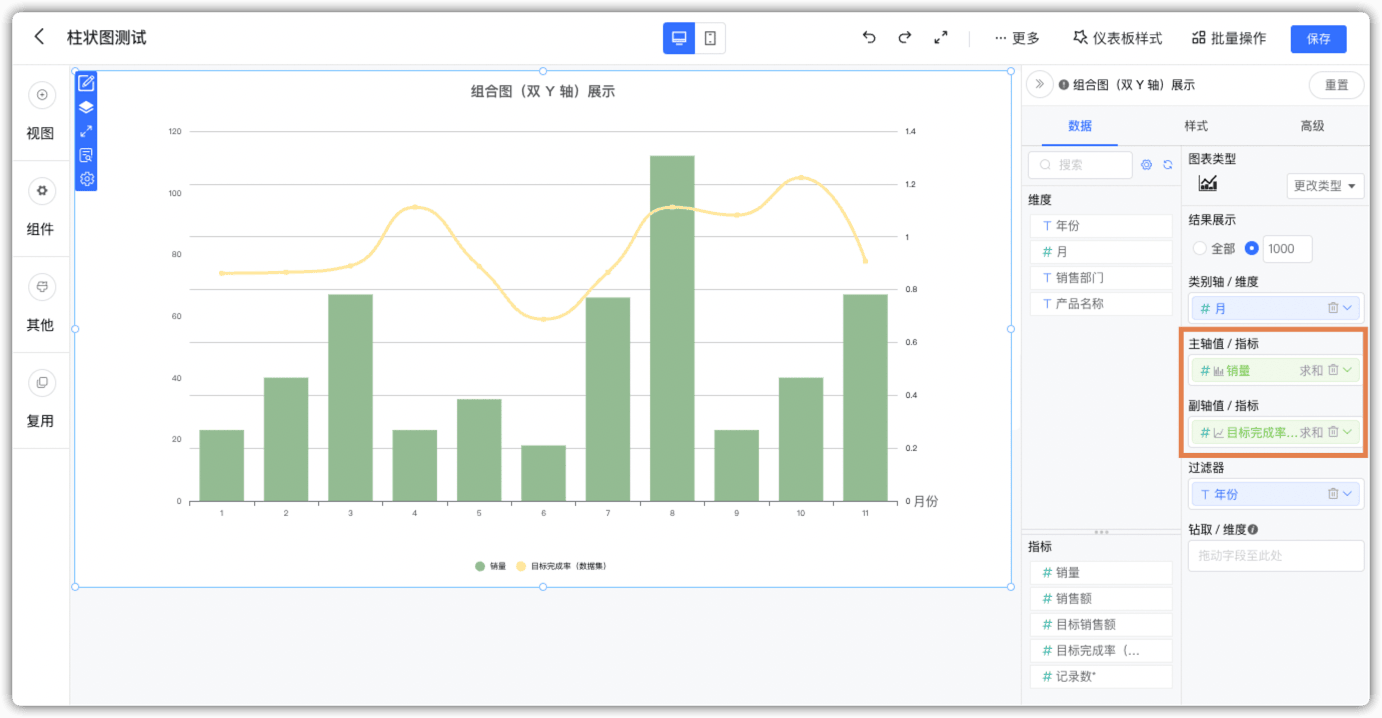Click the chart settings gear icon

pos(86,179)
